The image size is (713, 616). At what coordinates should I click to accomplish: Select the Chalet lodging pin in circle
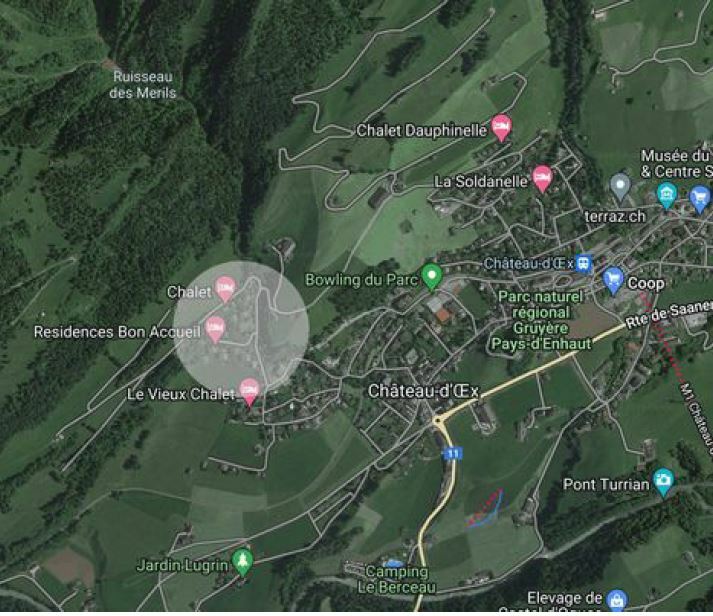pos(225,289)
